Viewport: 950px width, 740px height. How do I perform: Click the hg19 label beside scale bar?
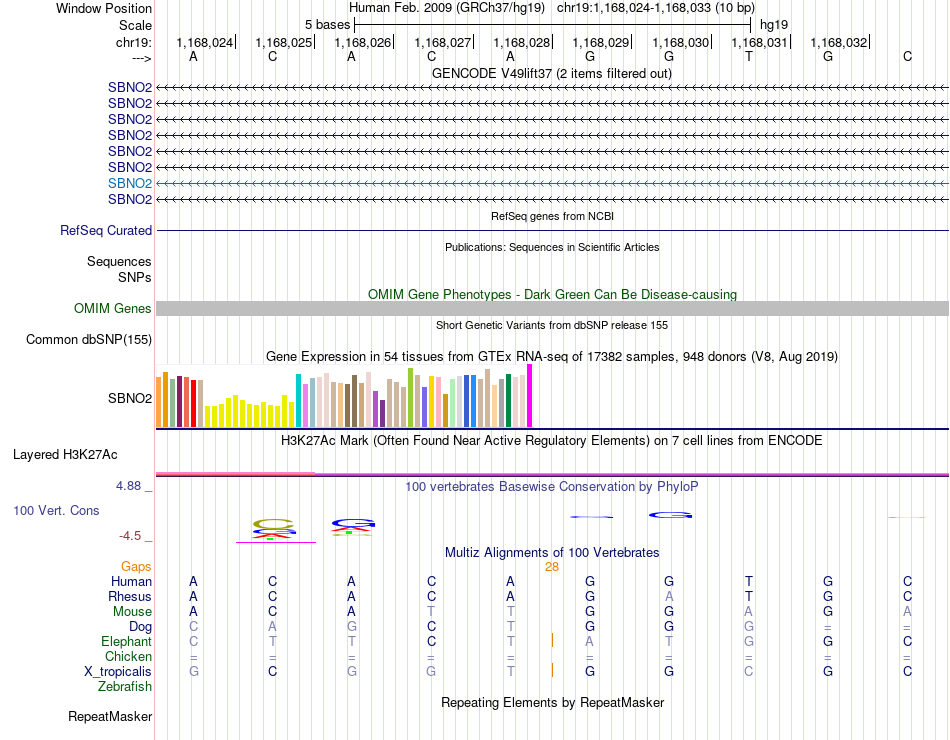pyautogui.click(x=774, y=25)
